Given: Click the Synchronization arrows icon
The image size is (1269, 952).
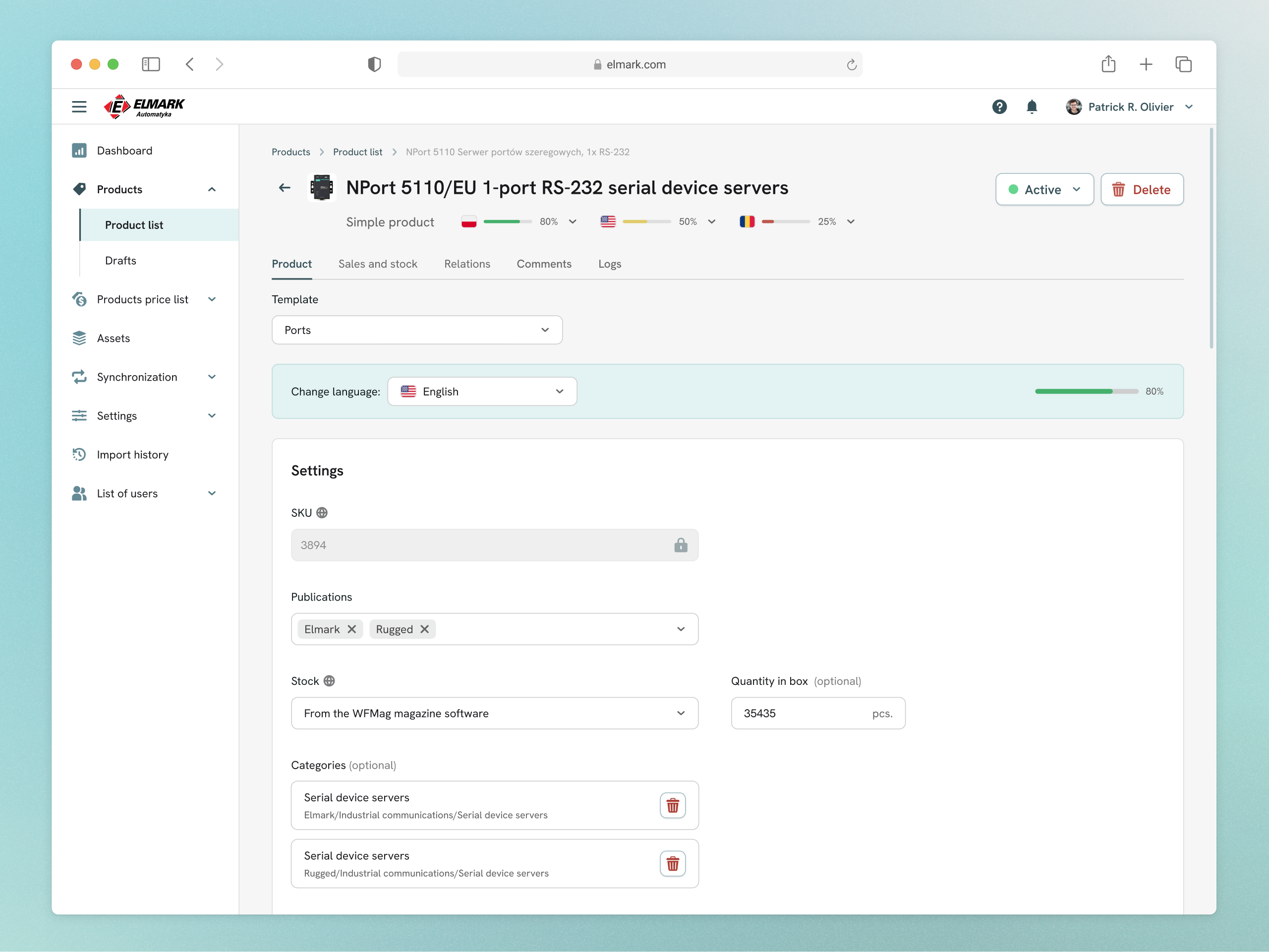Looking at the screenshot, I should click(x=79, y=377).
